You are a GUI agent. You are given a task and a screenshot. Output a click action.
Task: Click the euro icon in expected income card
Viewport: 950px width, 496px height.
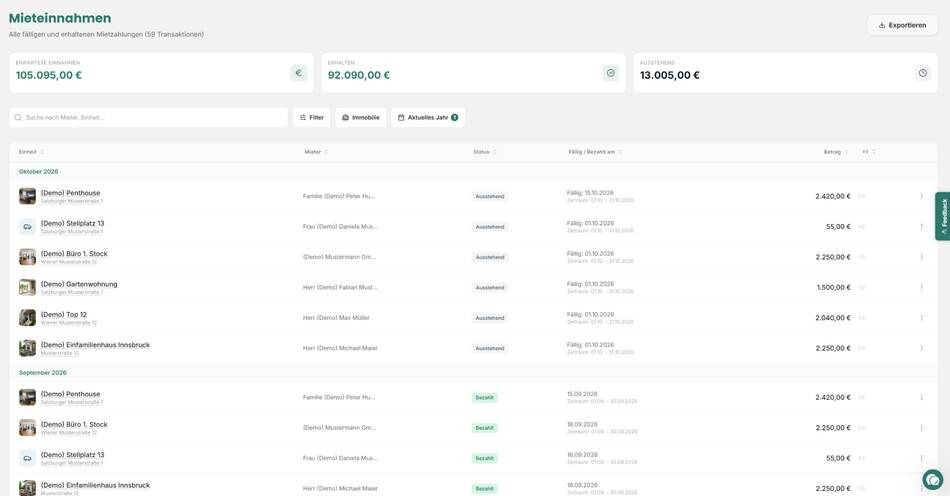pos(299,73)
